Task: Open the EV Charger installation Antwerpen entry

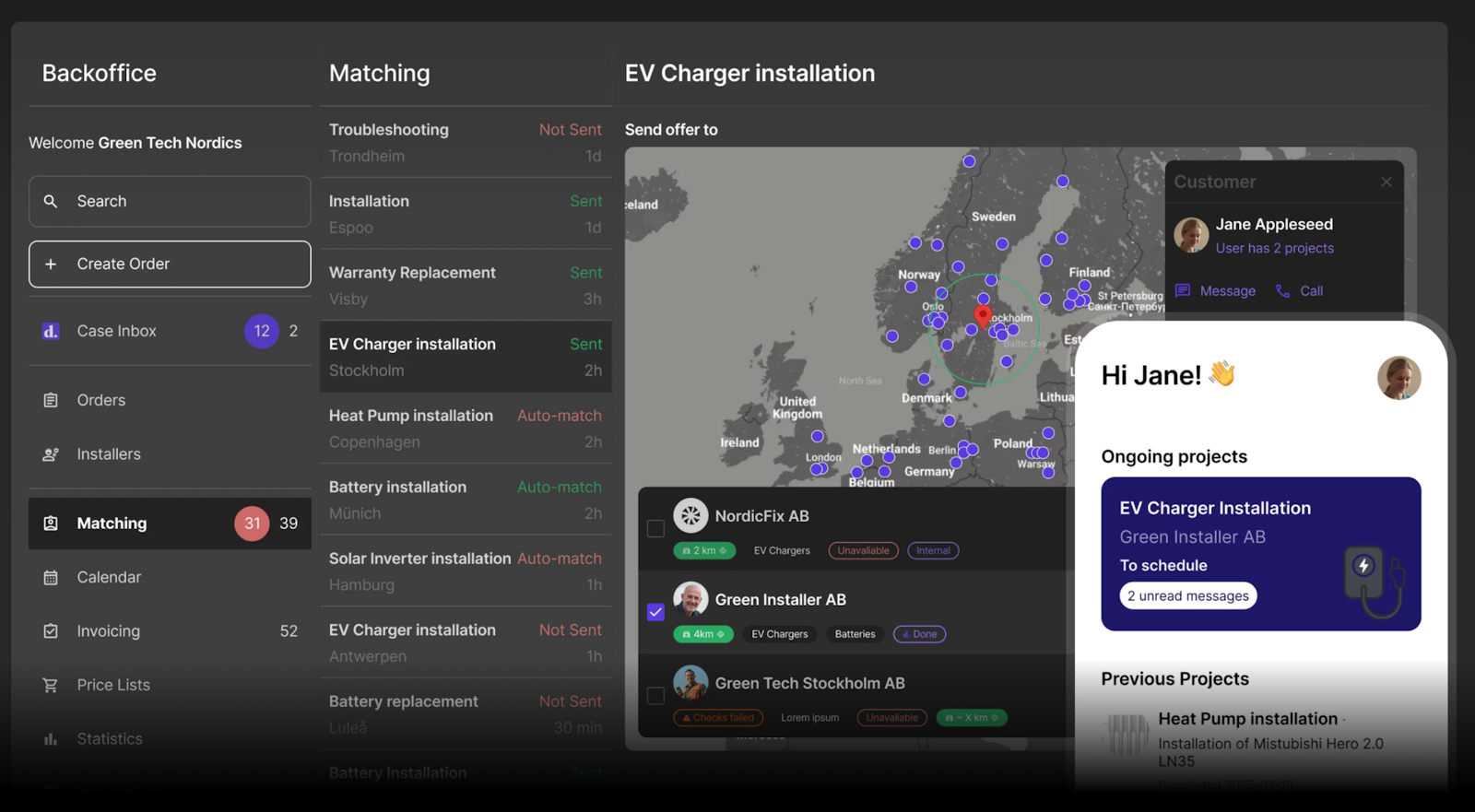Action: tap(465, 642)
